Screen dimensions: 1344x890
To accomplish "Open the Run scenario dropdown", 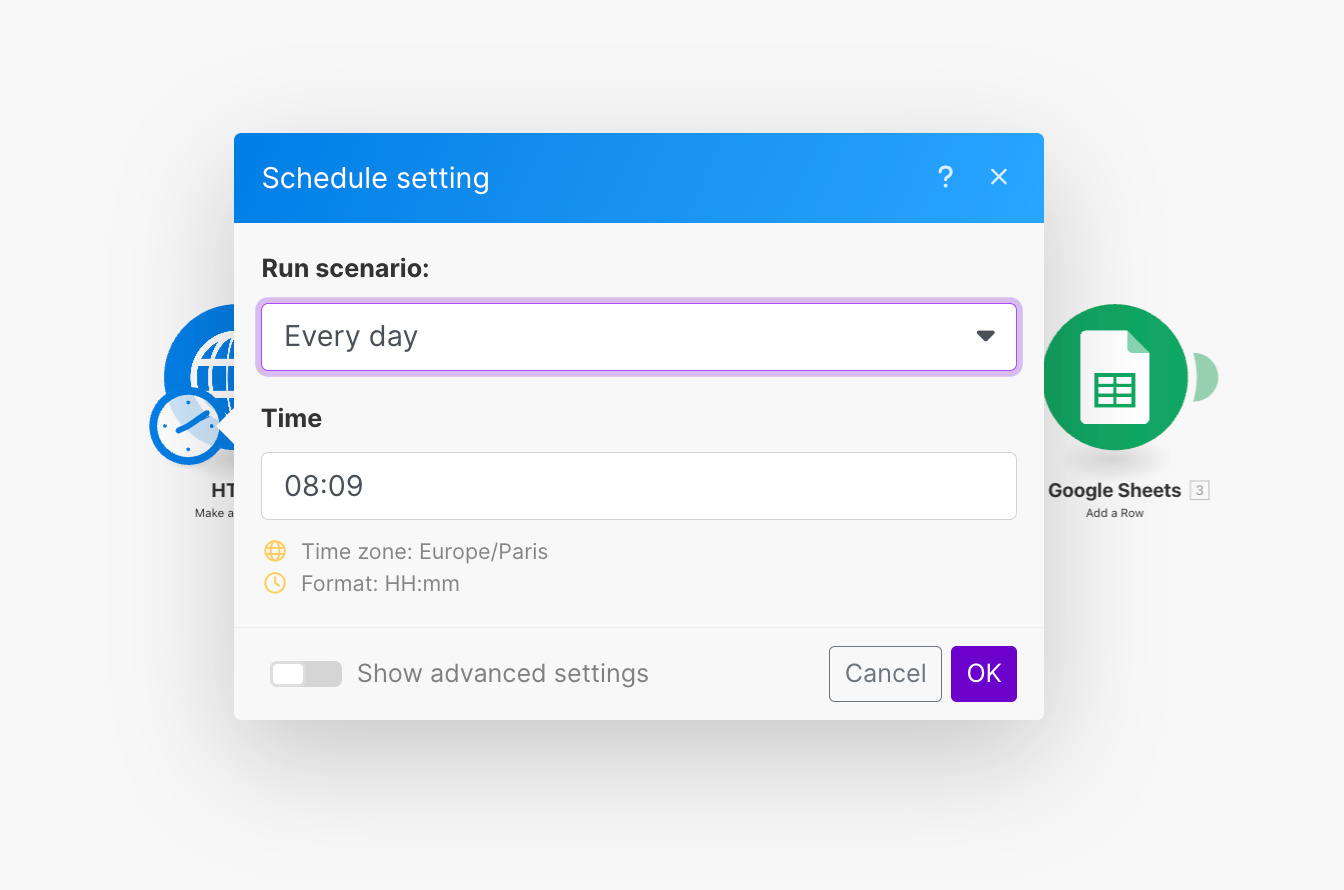I will 638,337.
